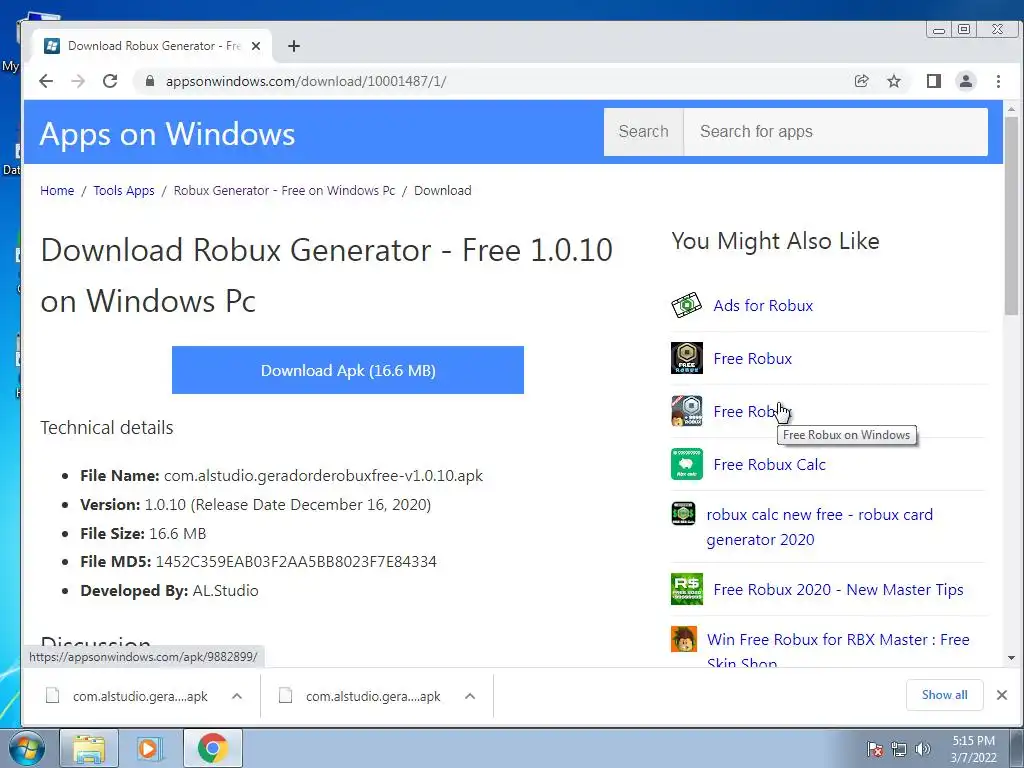
Task: Go back to the previous page in Chrome
Action: 46,81
